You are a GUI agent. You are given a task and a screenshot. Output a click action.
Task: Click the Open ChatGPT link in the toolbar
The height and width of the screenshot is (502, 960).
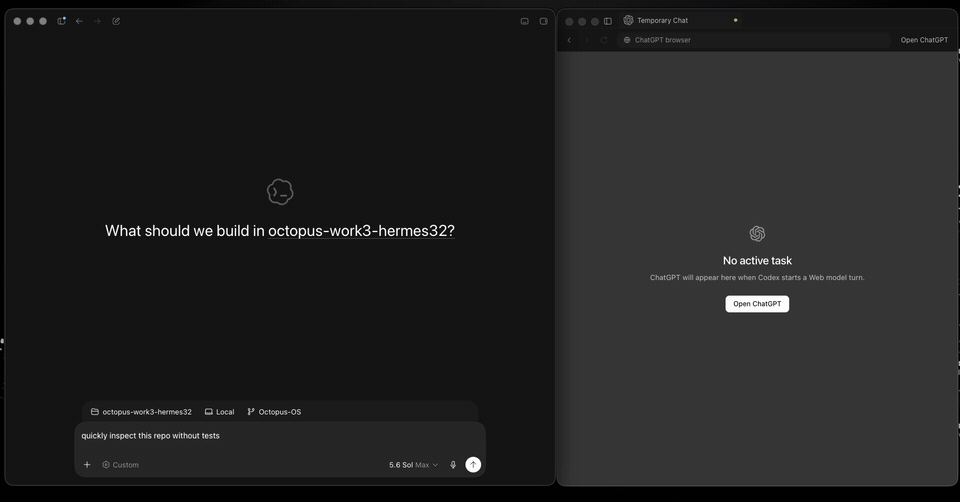click(924, 40)
